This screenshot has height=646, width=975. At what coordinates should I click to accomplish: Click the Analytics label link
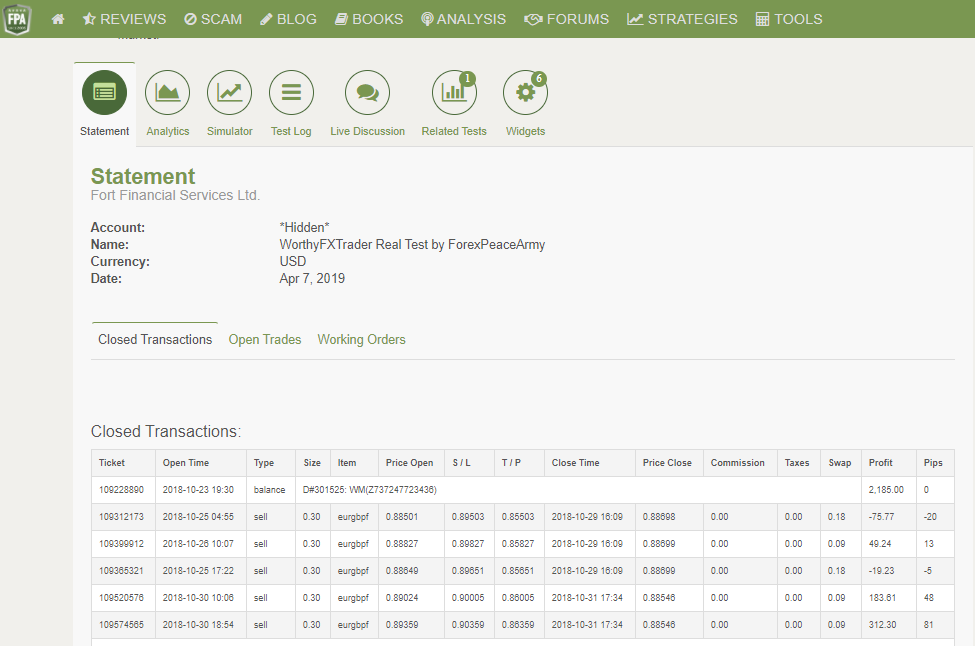point(168,131)
